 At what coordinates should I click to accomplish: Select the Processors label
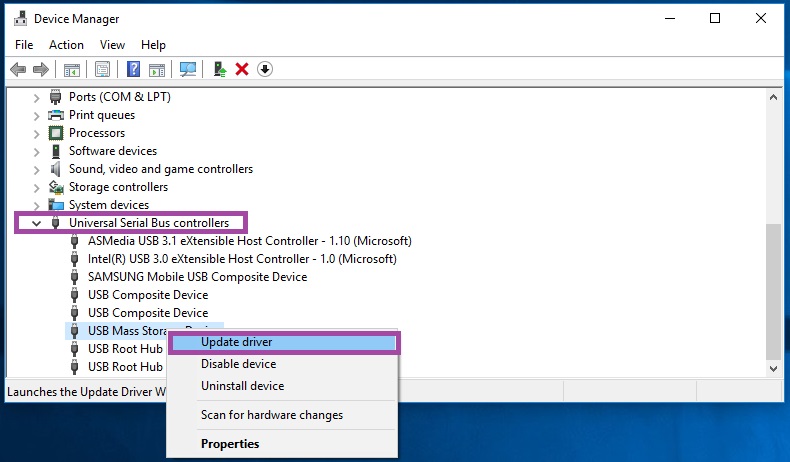[97, 133]
